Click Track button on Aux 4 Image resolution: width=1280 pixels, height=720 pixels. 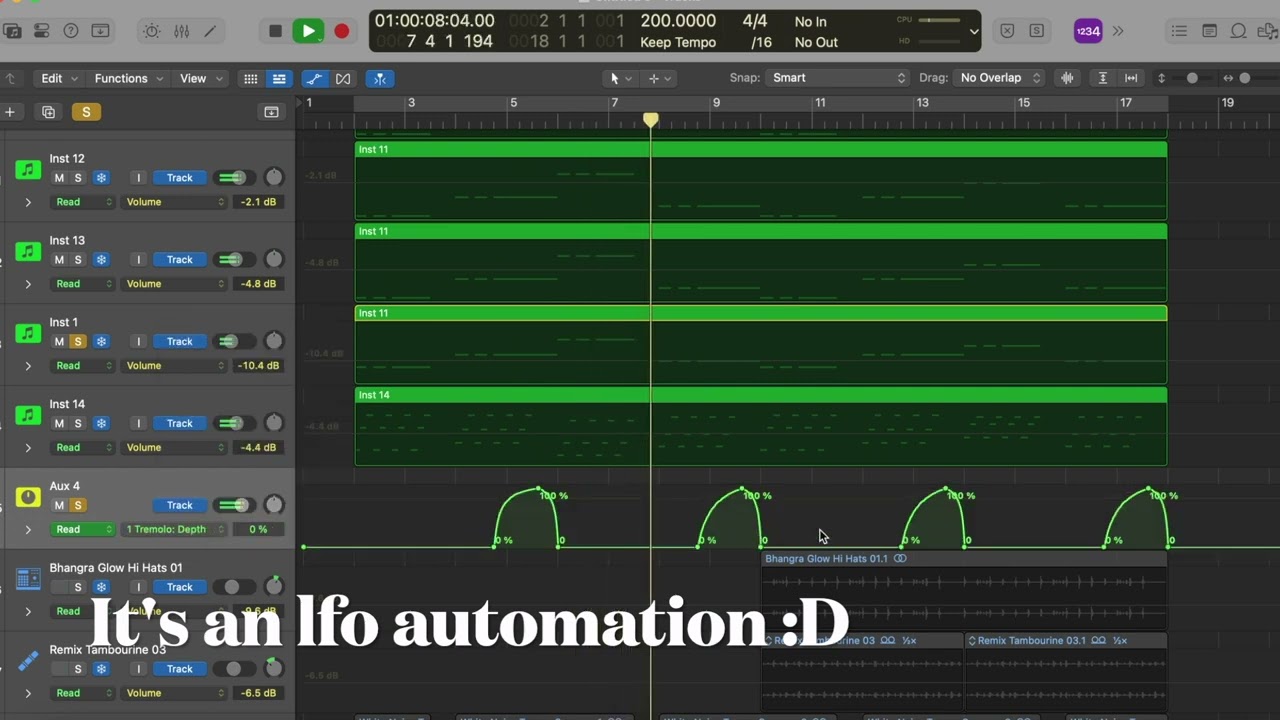click(180, 505)
